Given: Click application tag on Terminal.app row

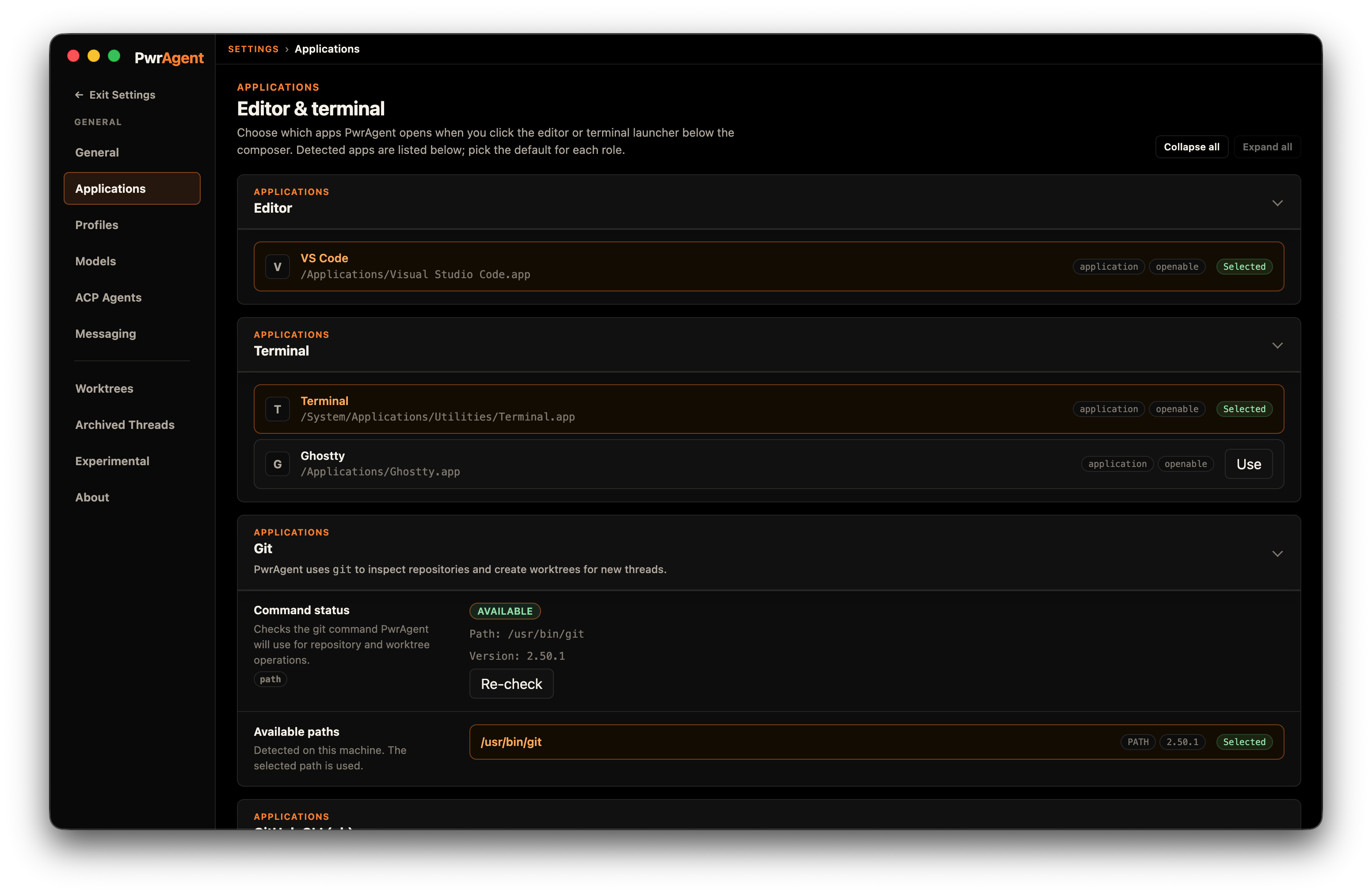Looking at the screenshot, I should pos(1108,409).
